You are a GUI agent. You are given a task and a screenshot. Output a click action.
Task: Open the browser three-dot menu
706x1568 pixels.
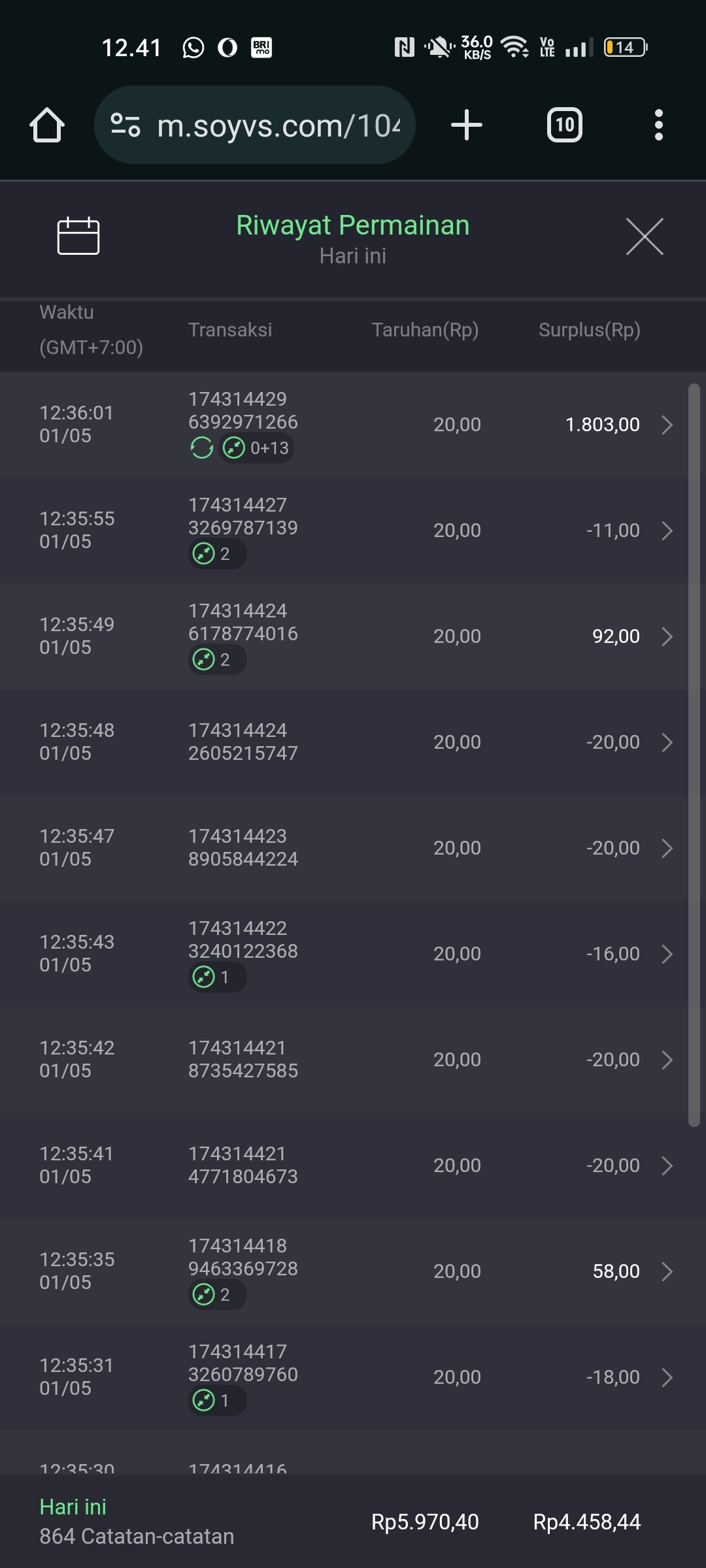[658, 125]
